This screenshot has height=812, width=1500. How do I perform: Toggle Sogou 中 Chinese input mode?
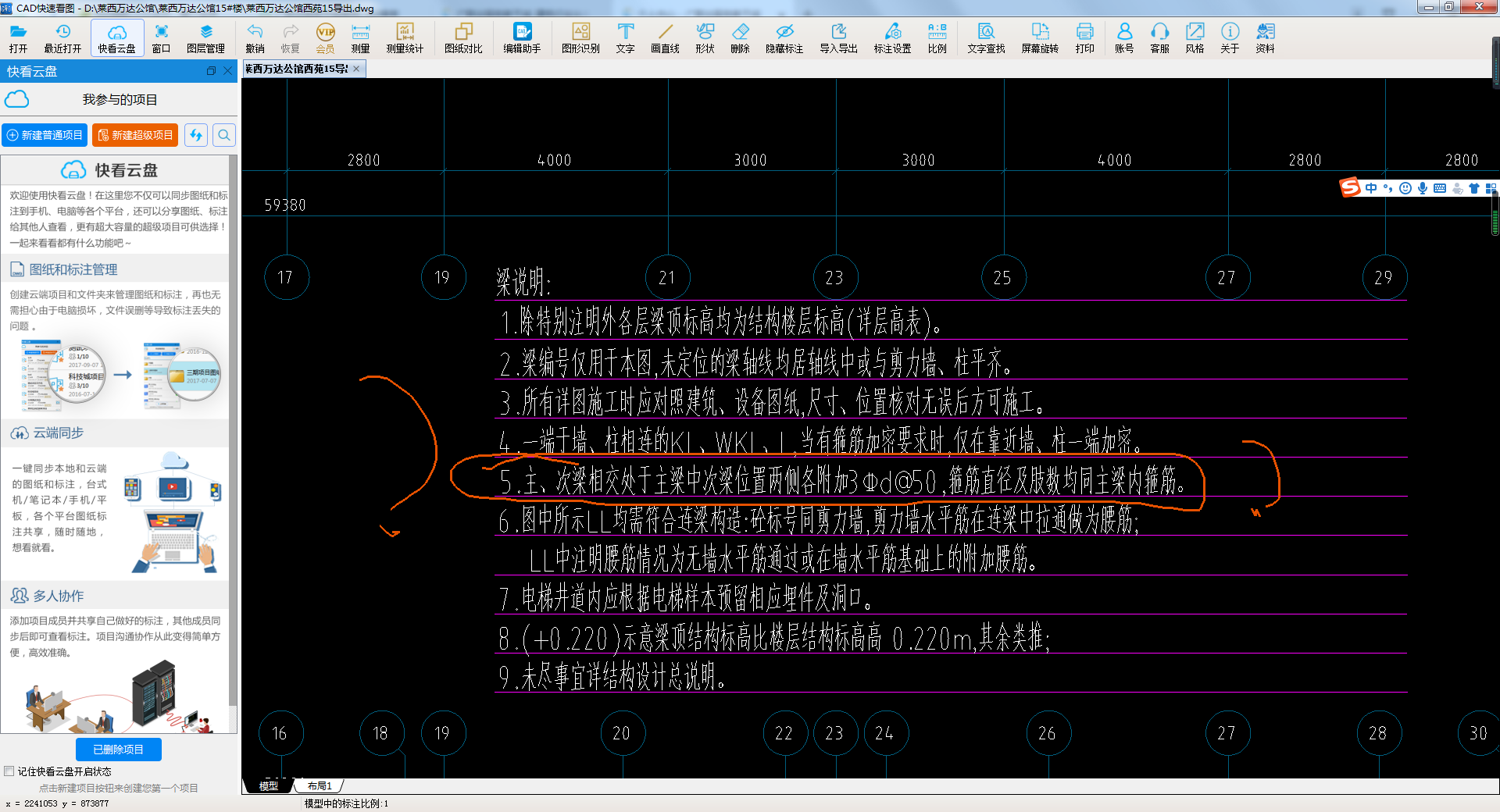pyautogui.click(x=1371, y=188)
